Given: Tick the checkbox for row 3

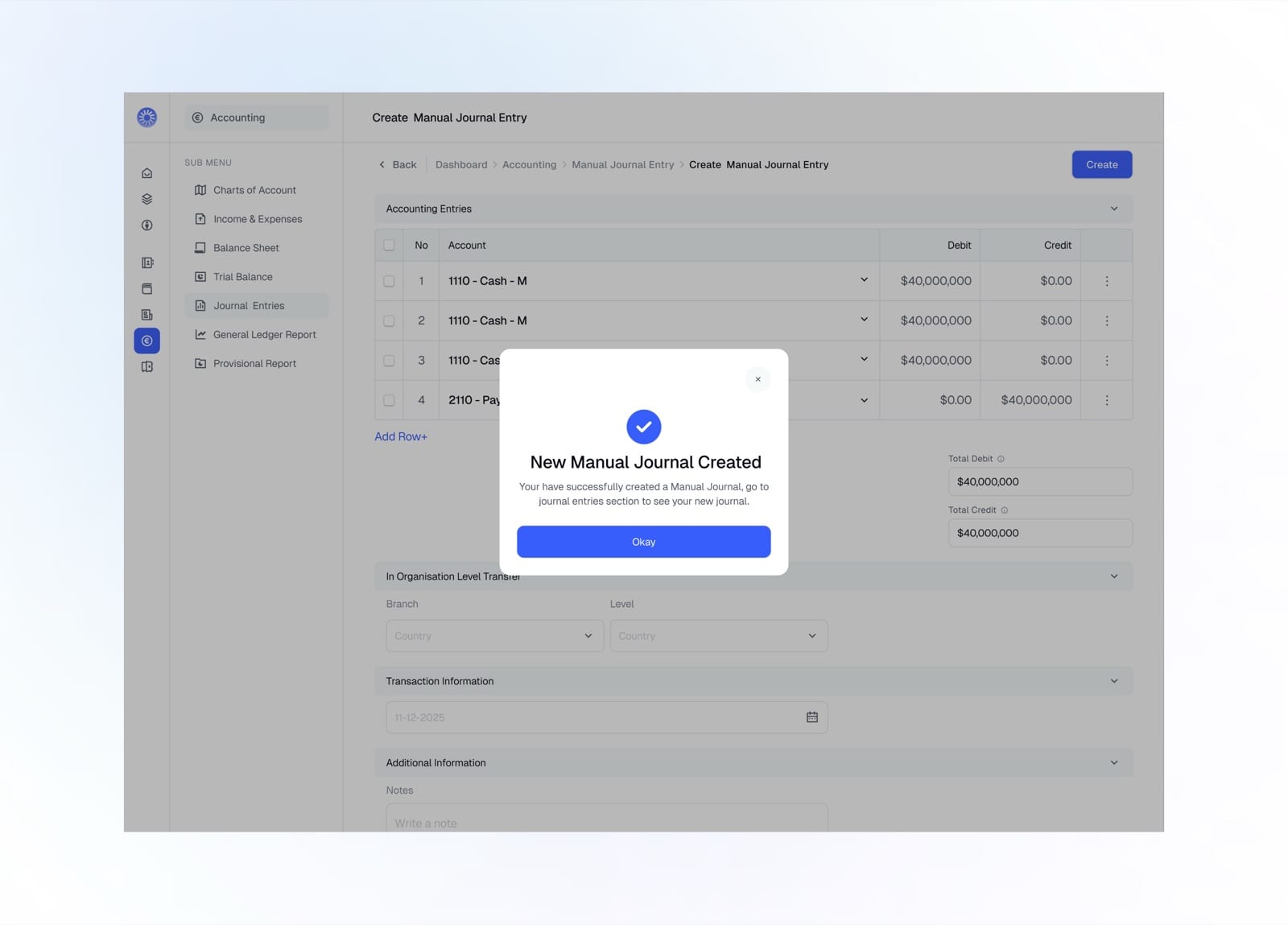Looking at the screenshot, I should coord(389,361).
